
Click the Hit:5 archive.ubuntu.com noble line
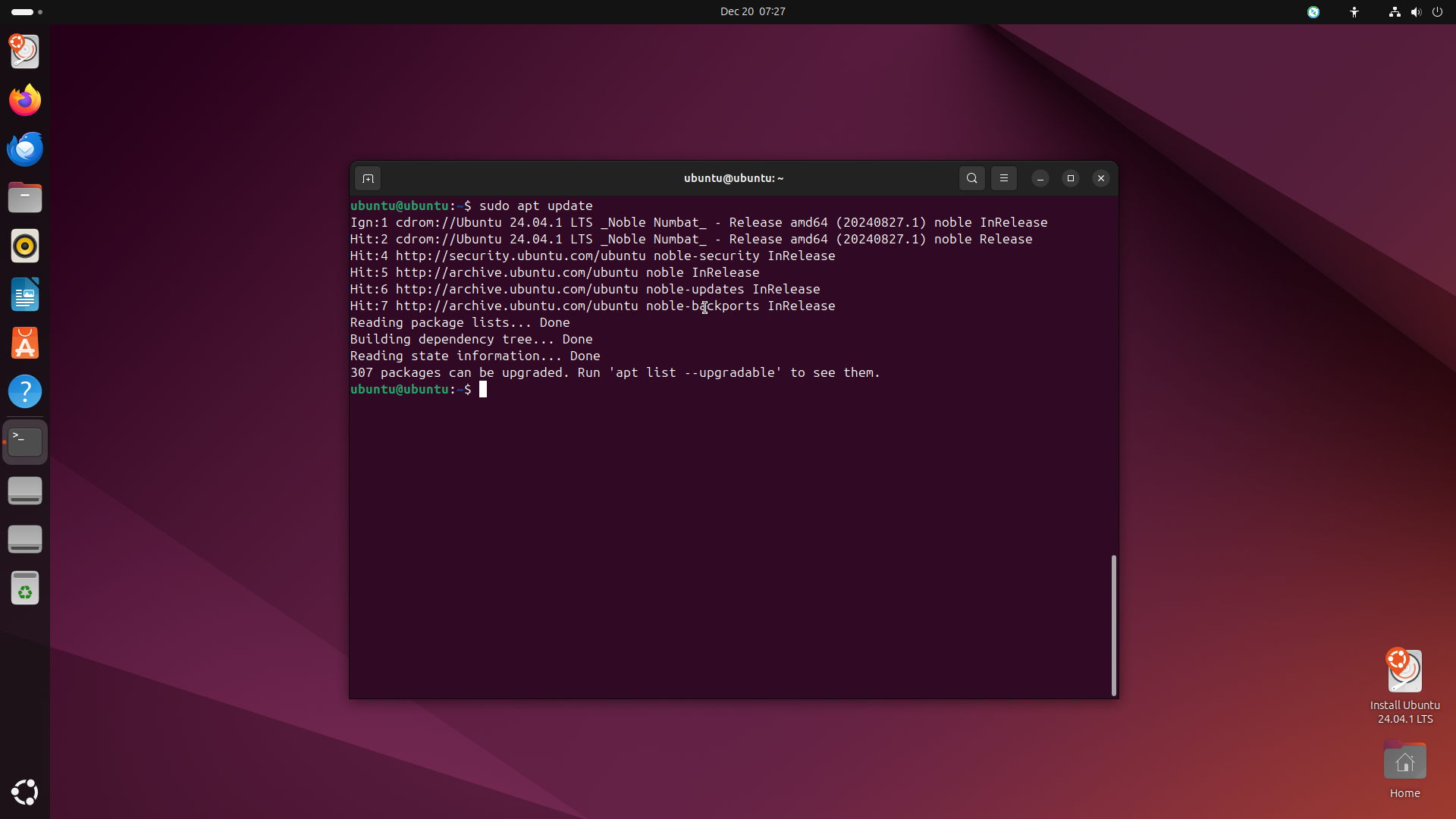[x=554, y=272]
